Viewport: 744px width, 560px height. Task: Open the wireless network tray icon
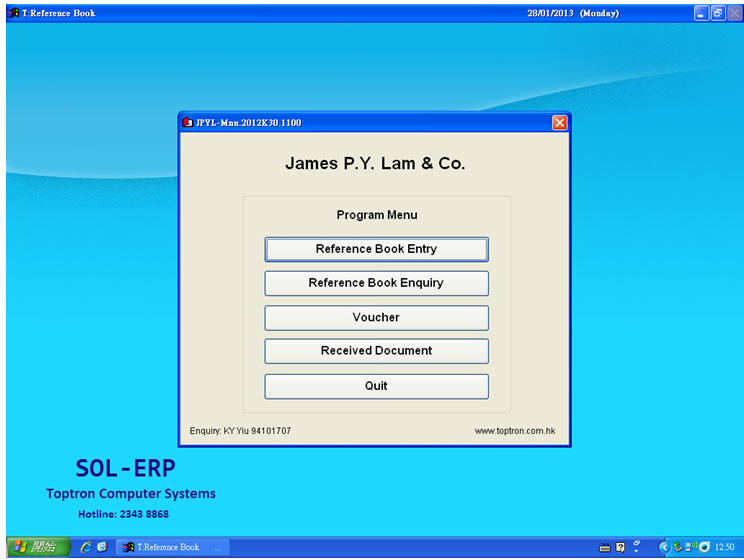(x=691, y=547)
